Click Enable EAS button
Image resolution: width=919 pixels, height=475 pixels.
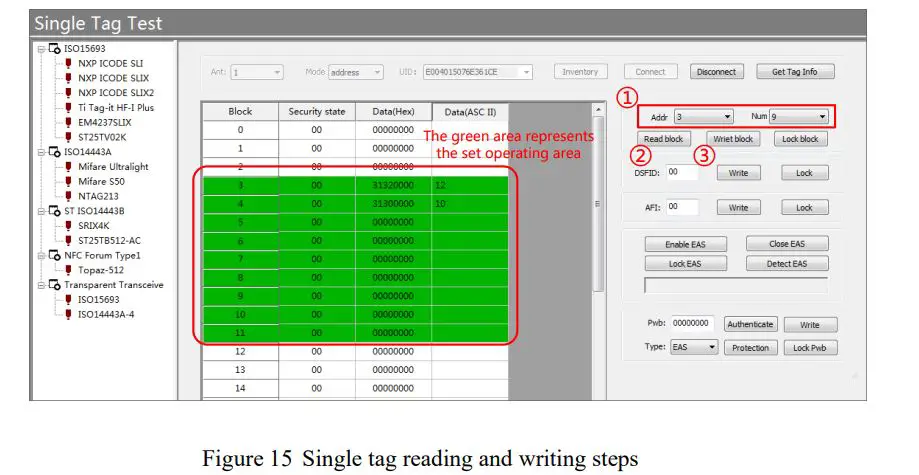coord(685,245)
